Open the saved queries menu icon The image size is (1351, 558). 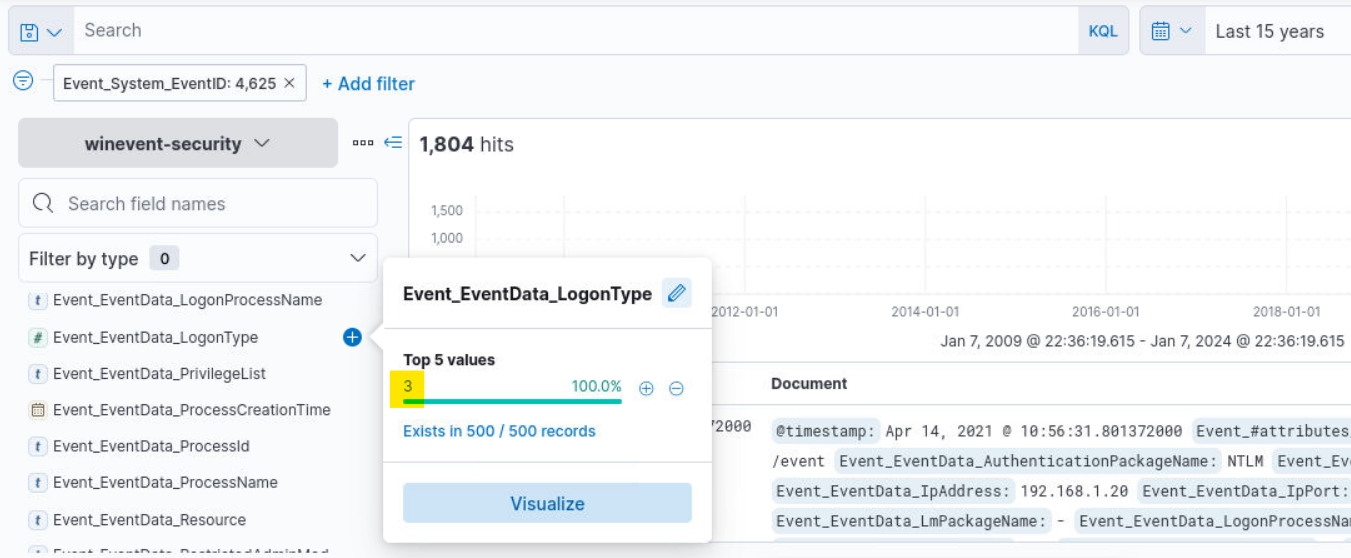[40, 32]
